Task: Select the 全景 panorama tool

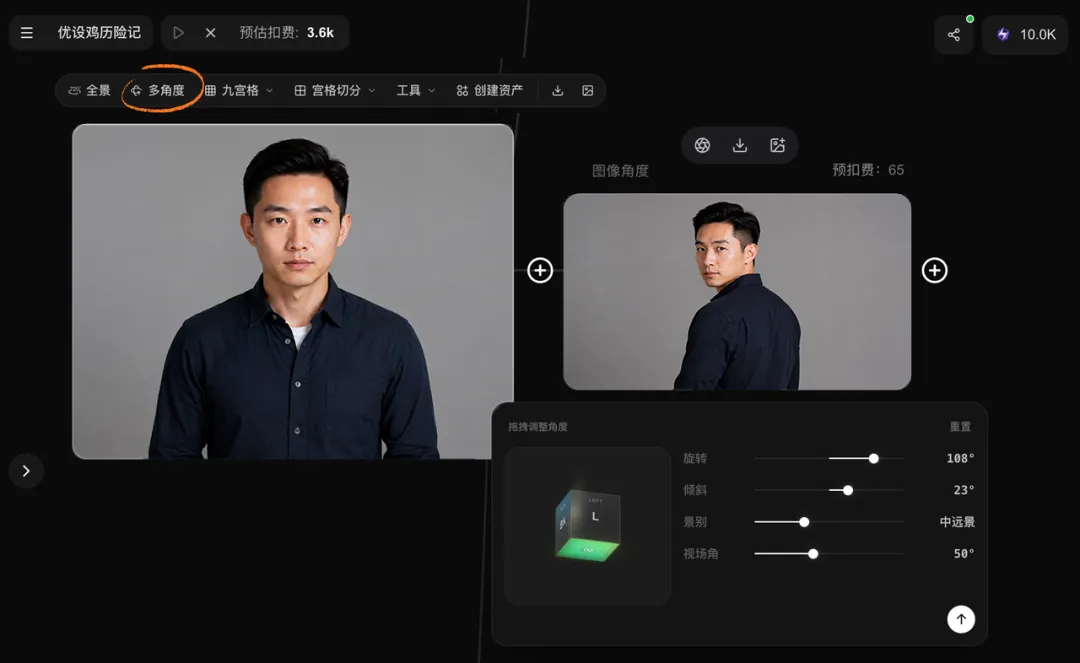Action: pyautogui.click(x=90, y=90)
